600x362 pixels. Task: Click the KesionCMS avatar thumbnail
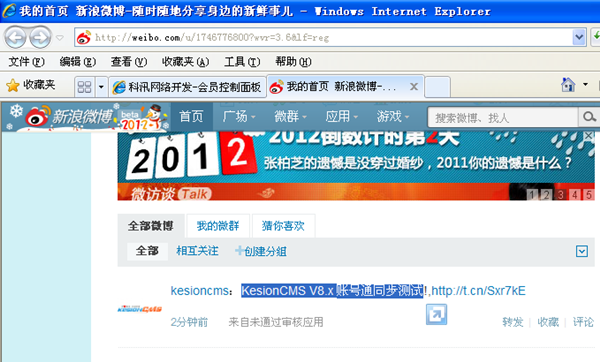(x=140, y=309)
